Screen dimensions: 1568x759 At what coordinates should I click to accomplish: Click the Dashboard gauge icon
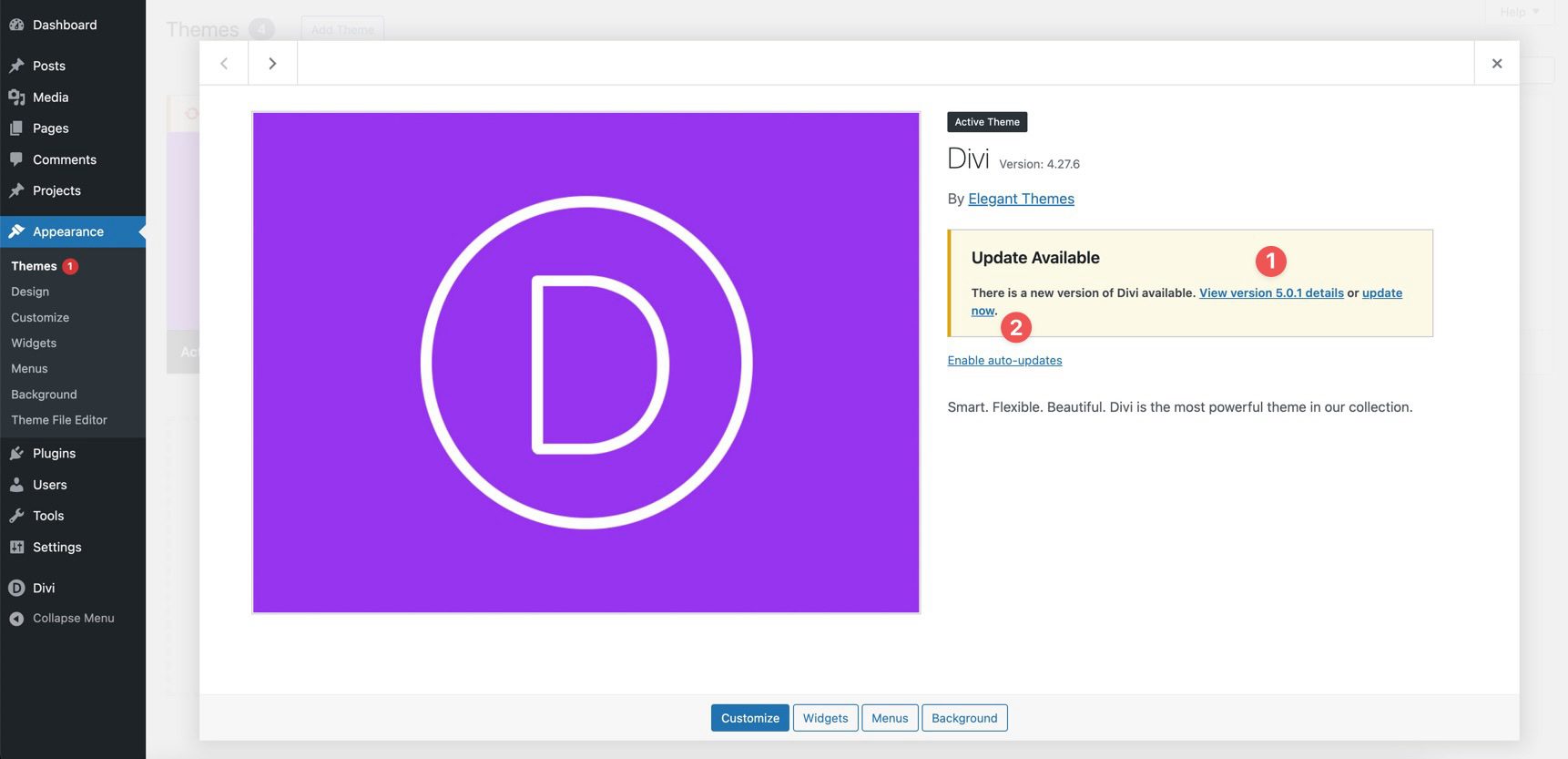click(16, 25)
